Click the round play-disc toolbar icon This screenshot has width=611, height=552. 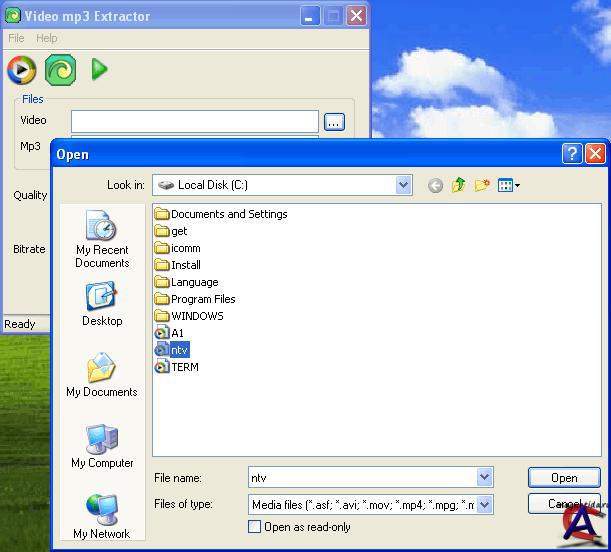click(21, 69)
